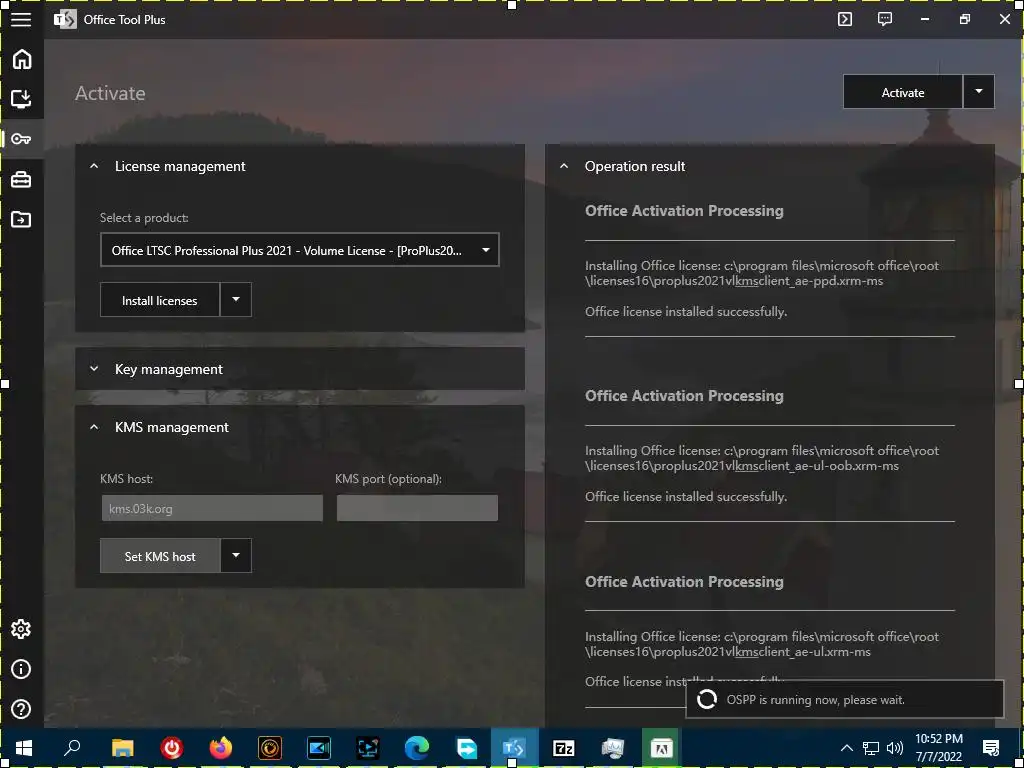The width and height of the screenshot is (1024, 768).
Task: Open the command box icon in title bar
Action: (844, 19)
